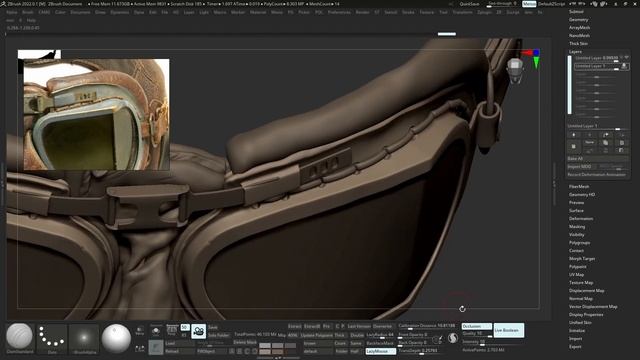Open the Alpha menu
The width and height of the screenshot is (640, 360).
coord(11,12)
